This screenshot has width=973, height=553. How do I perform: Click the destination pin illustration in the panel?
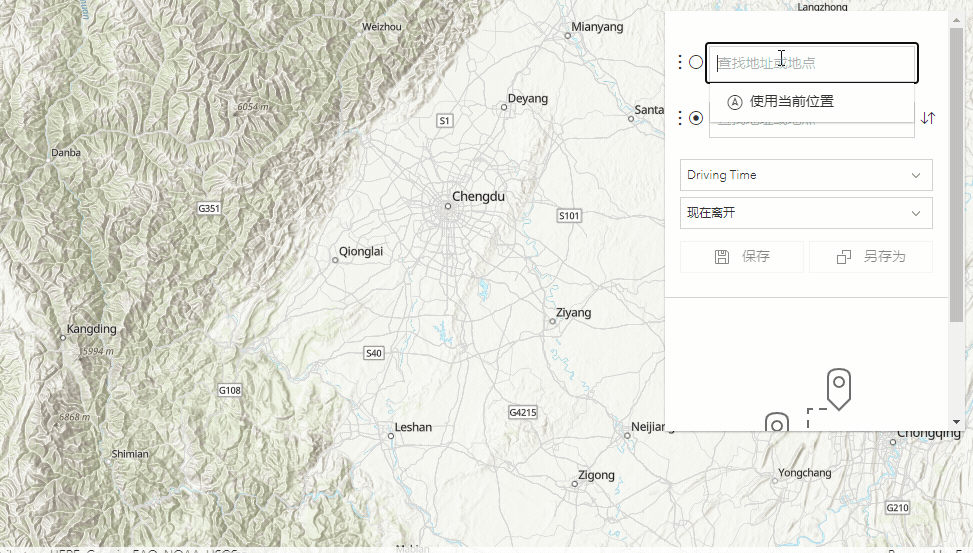(x=839, y=389)
